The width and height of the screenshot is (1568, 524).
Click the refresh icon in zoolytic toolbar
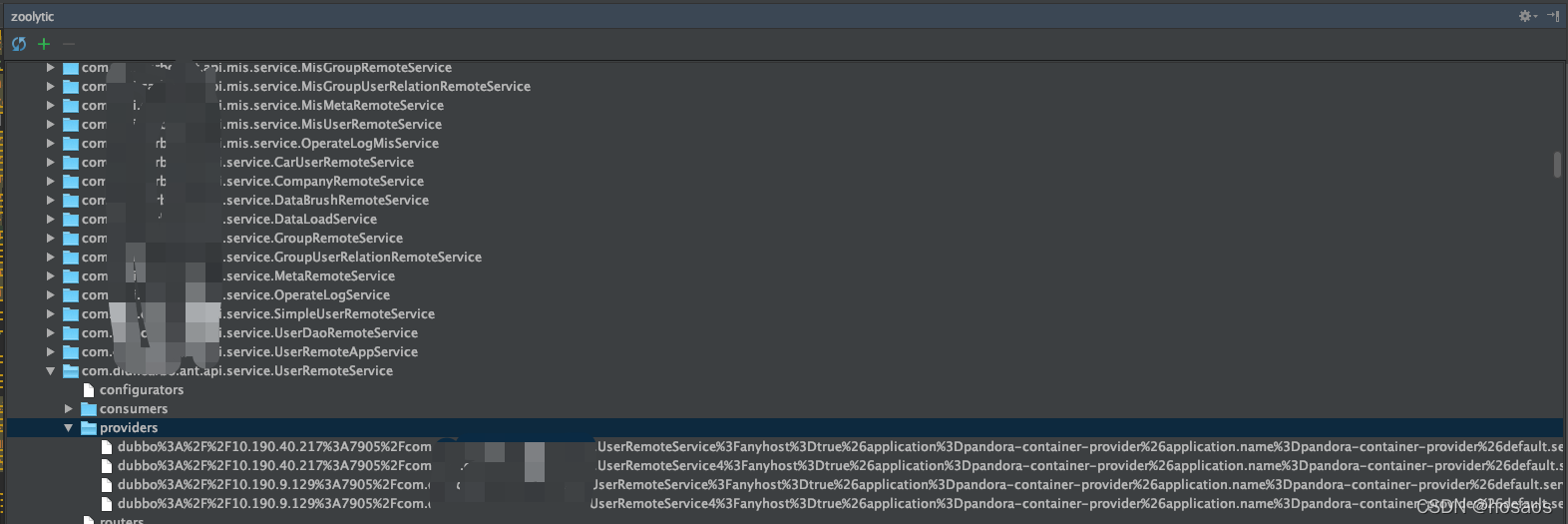point(19,44)
